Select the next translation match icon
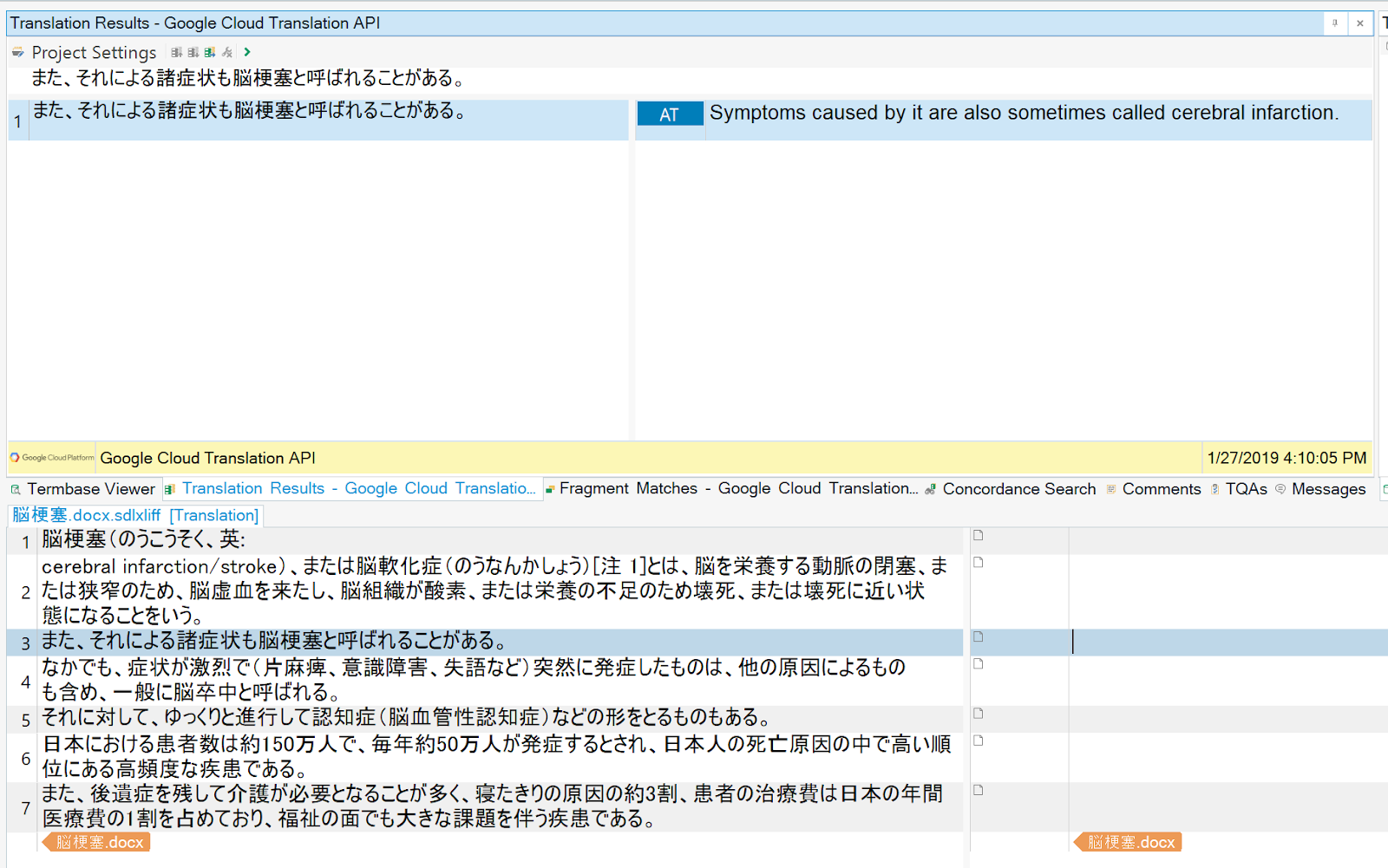1388x868 pixels. (x=193, y=52)
